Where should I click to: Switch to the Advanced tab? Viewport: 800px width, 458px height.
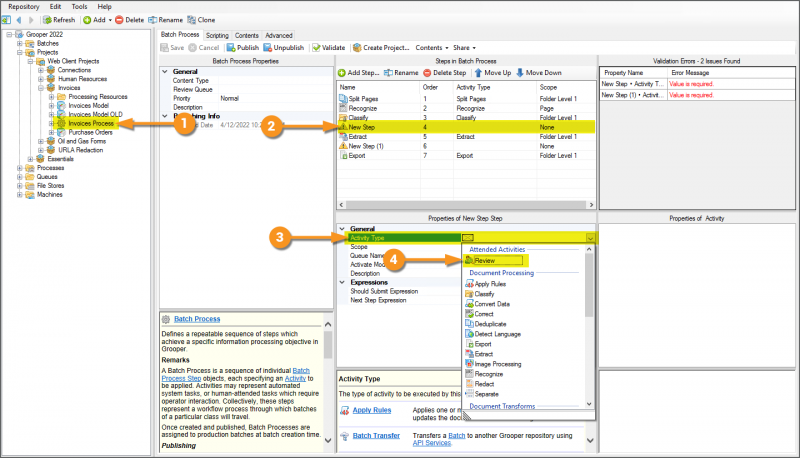click(x=279, y=35)
